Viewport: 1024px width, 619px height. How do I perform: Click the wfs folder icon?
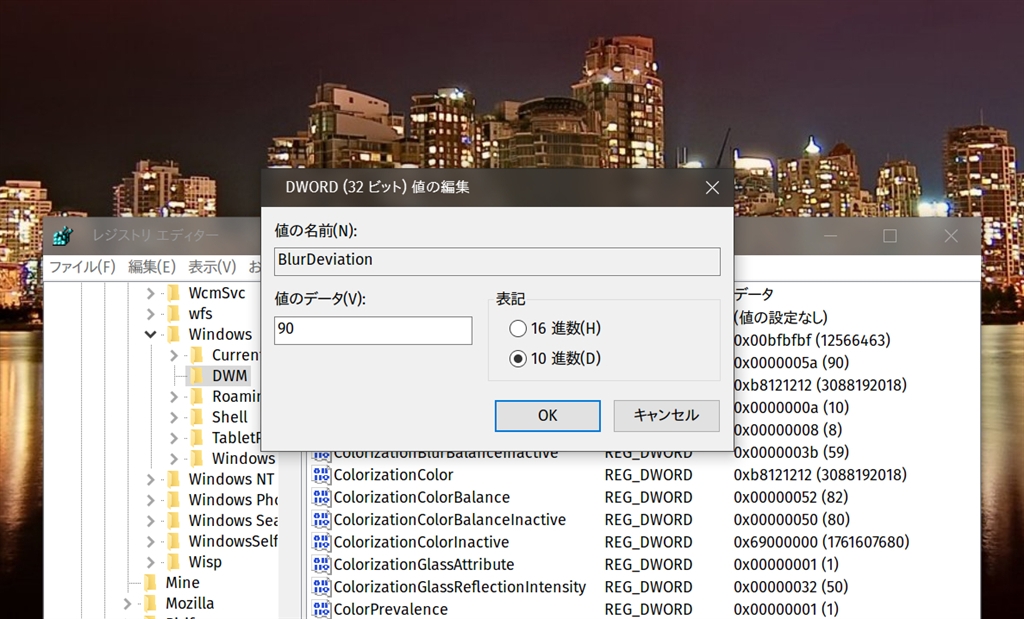173,313
